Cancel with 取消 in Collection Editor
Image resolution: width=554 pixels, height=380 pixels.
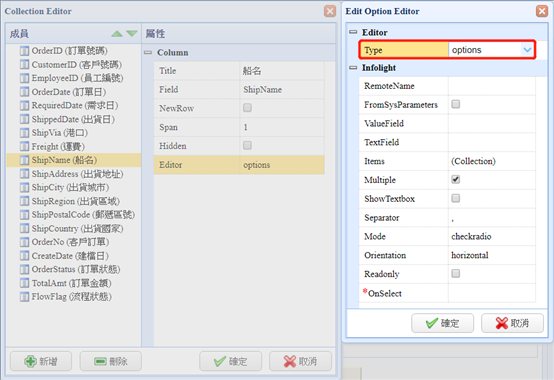pyautogui.click(x=300, y=361)
